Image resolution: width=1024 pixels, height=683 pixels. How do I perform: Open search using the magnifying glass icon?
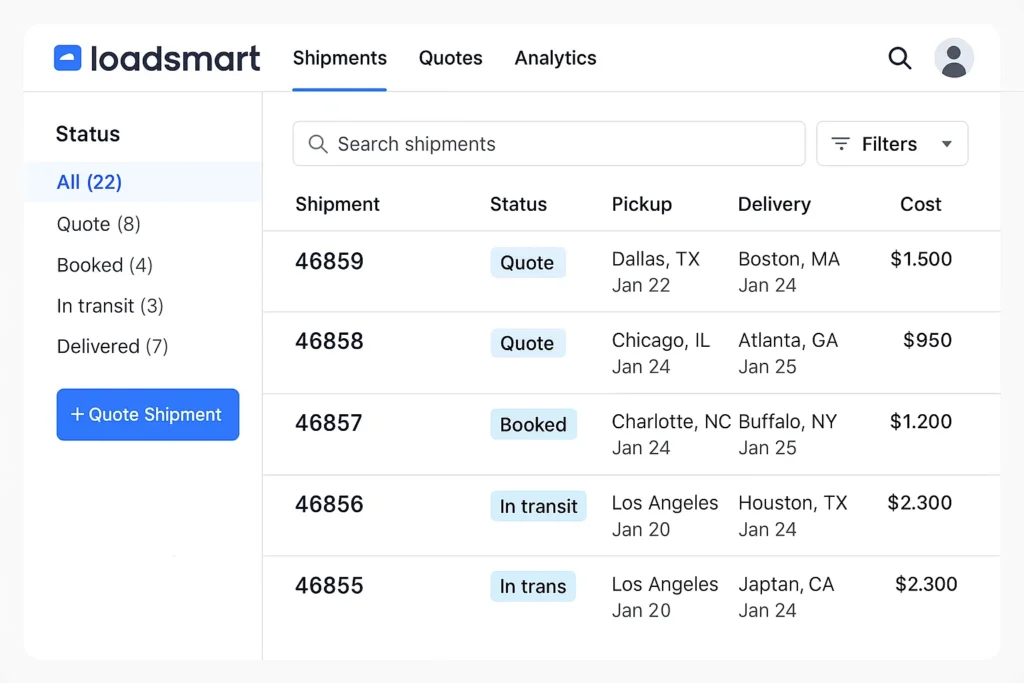point(899,58)
